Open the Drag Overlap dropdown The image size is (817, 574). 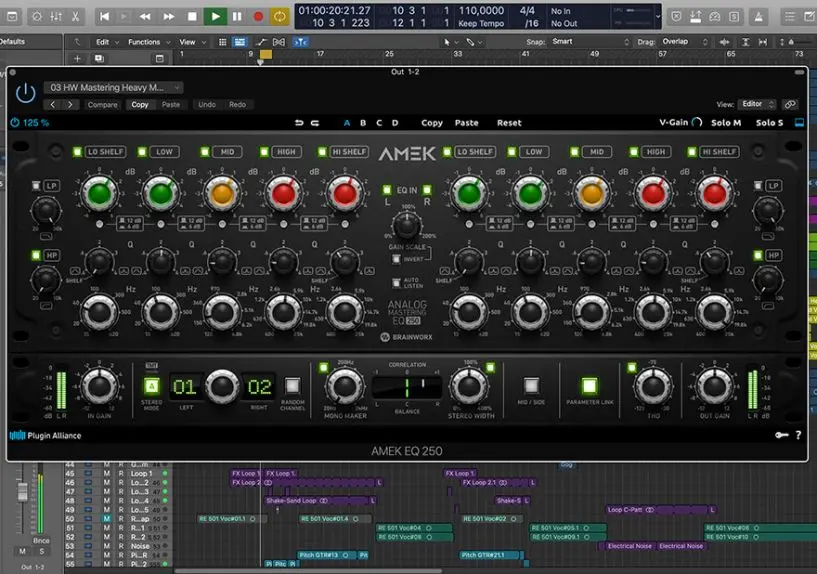click(685, 42)
